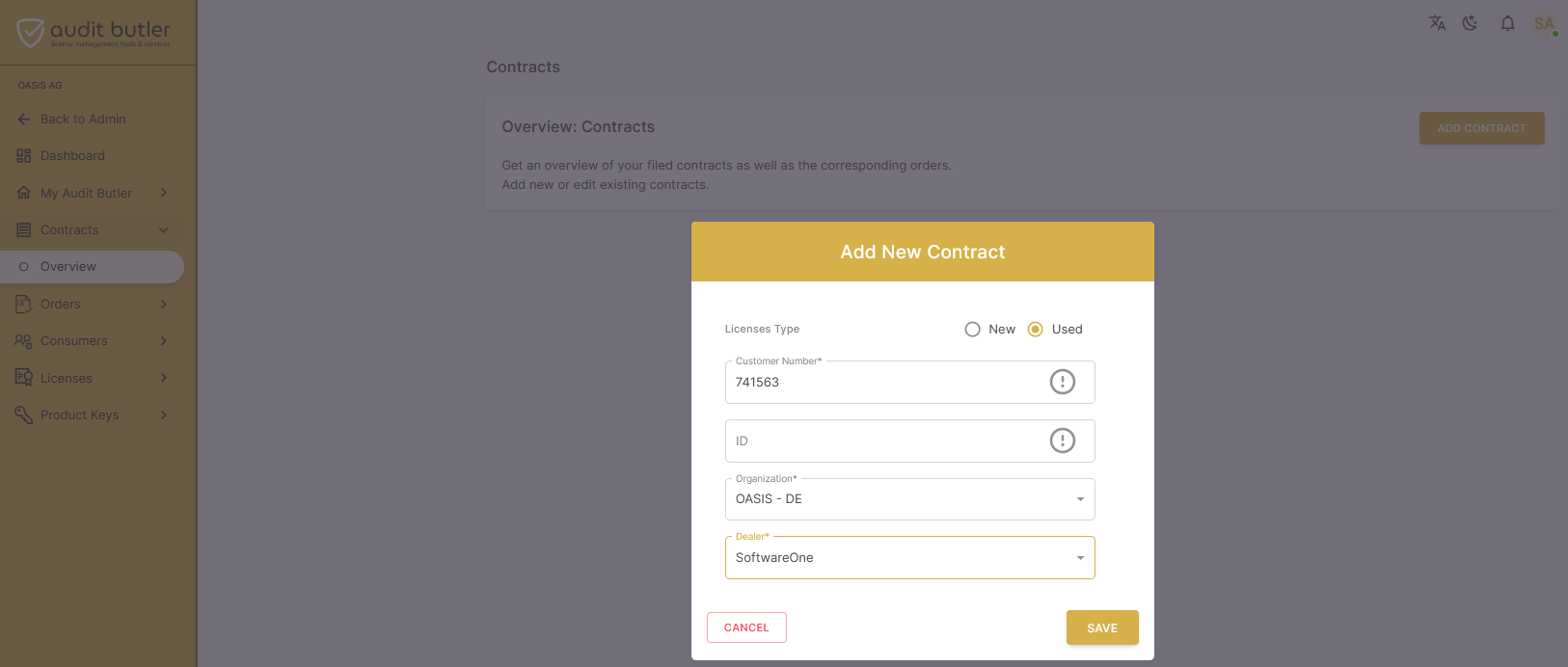The height and width of the screenshot is (667, 1568).
Task: Open the Organization dropdown
Action: point(909,499)
